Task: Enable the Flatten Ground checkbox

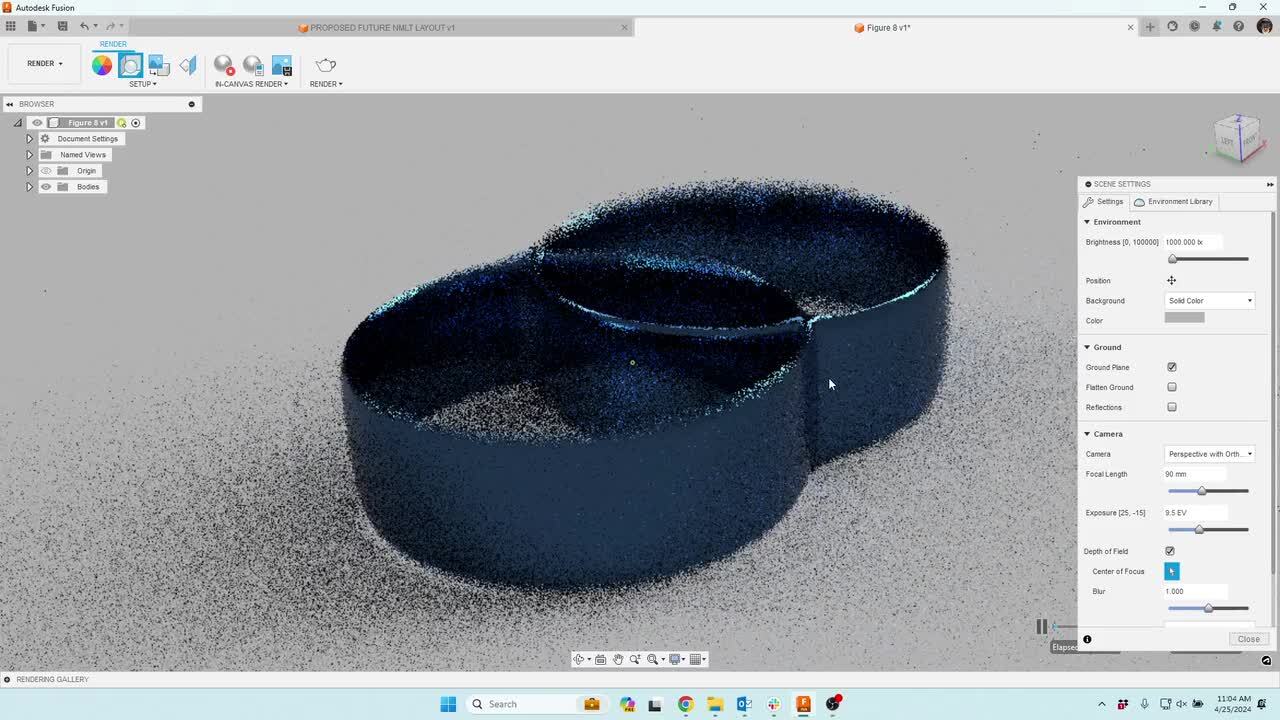Action: (1172, 387)
